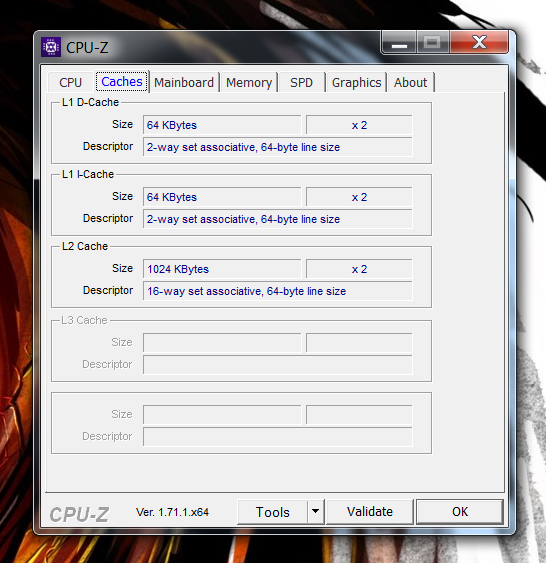Image resolution: width=546 pixels, height=563 pixels.
Task: Click the L3 Cache group label
Action: tap(84, 320)
